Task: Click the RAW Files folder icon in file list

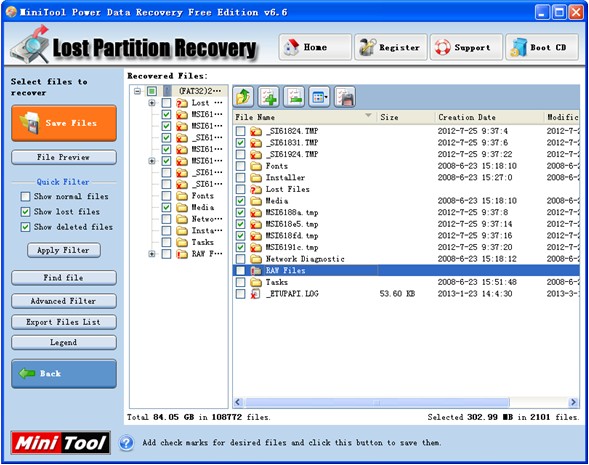Action: [x=256, y=270]
